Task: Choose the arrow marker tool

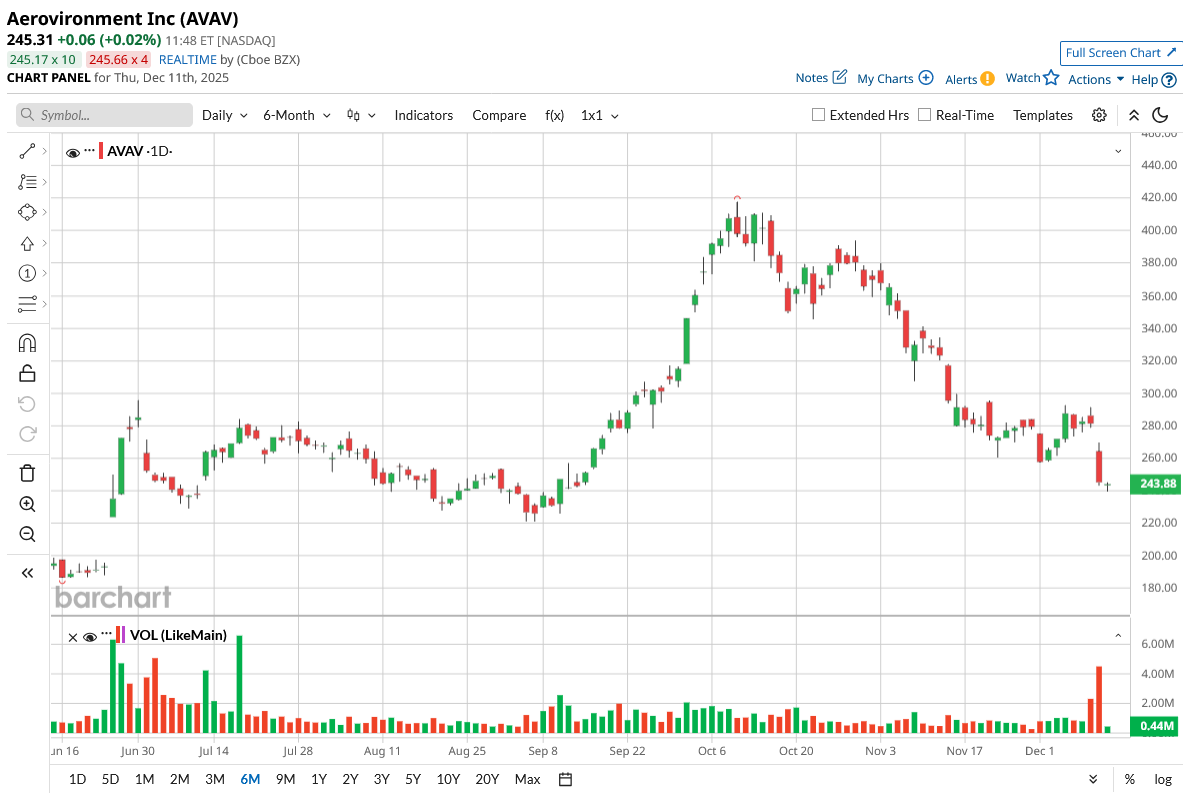Action: pos(27,243)
